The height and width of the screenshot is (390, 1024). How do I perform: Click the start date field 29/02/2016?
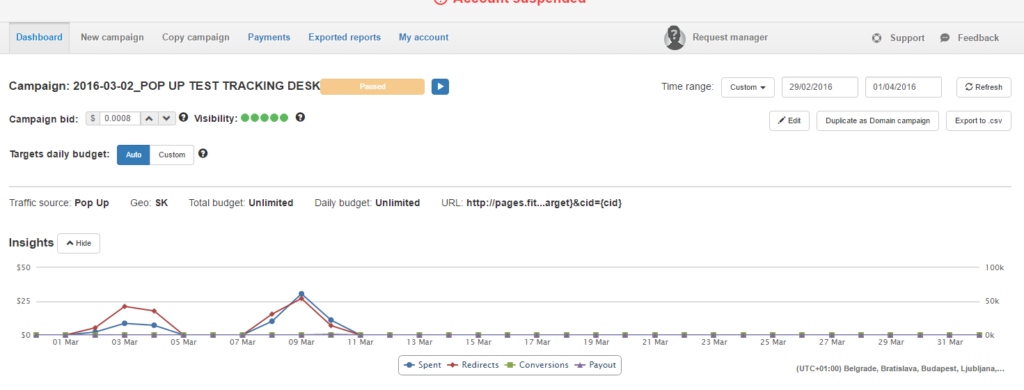820,87
